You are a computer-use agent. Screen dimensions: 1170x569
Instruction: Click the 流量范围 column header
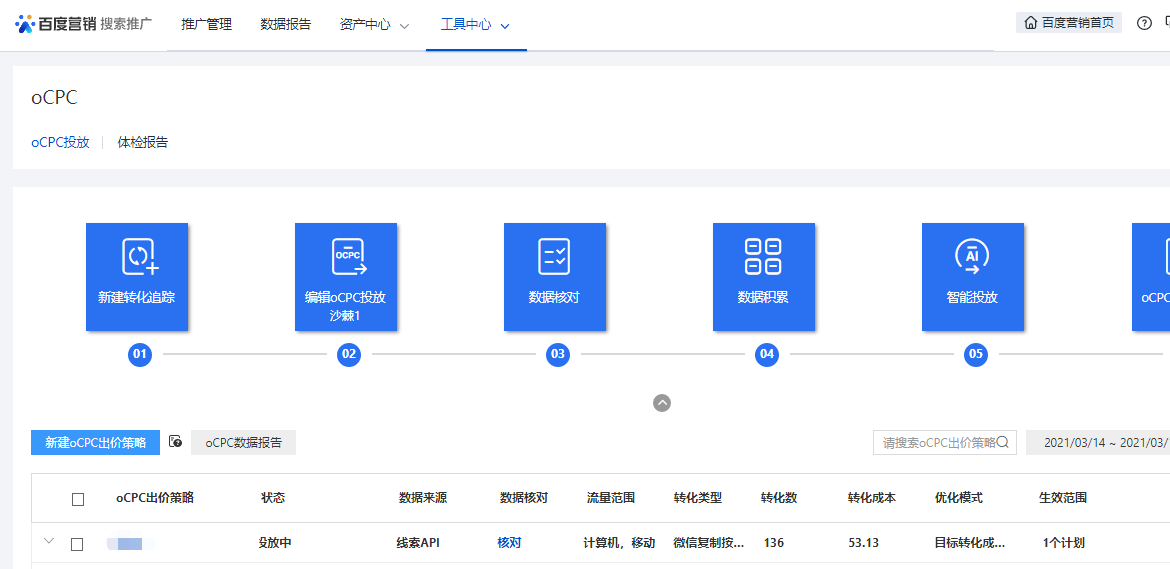pyautogui.click(x=611, y=498)
